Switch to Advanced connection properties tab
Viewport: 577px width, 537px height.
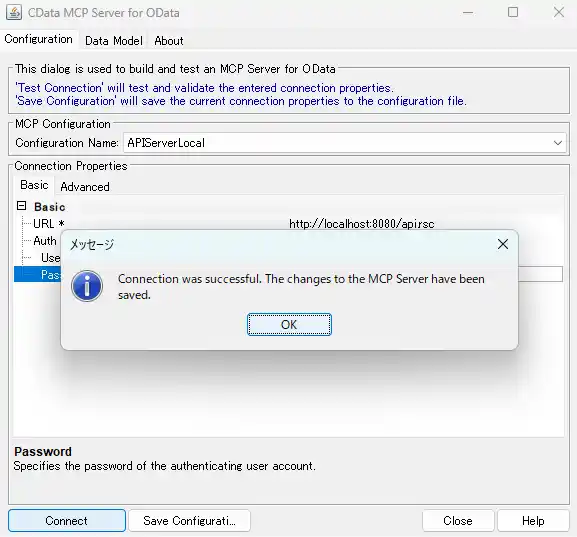coord(85,187)
